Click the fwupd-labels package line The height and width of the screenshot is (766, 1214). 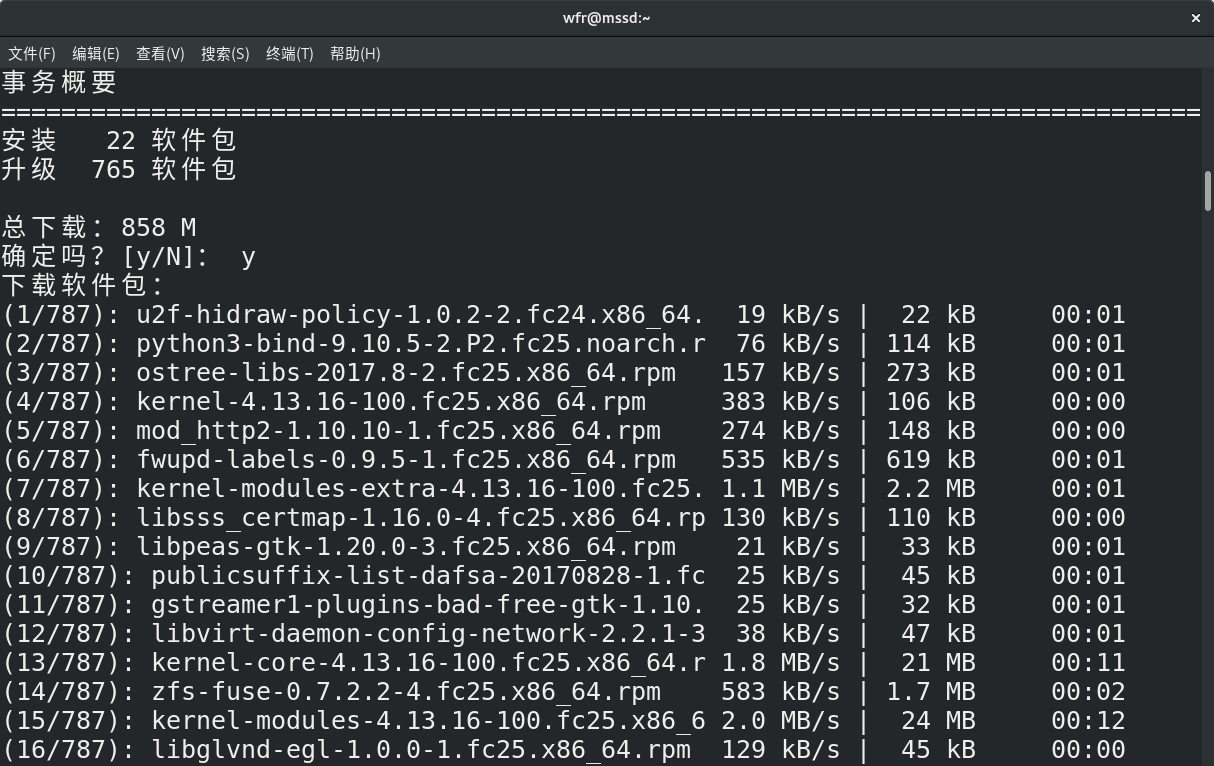(x=405, y=460)
